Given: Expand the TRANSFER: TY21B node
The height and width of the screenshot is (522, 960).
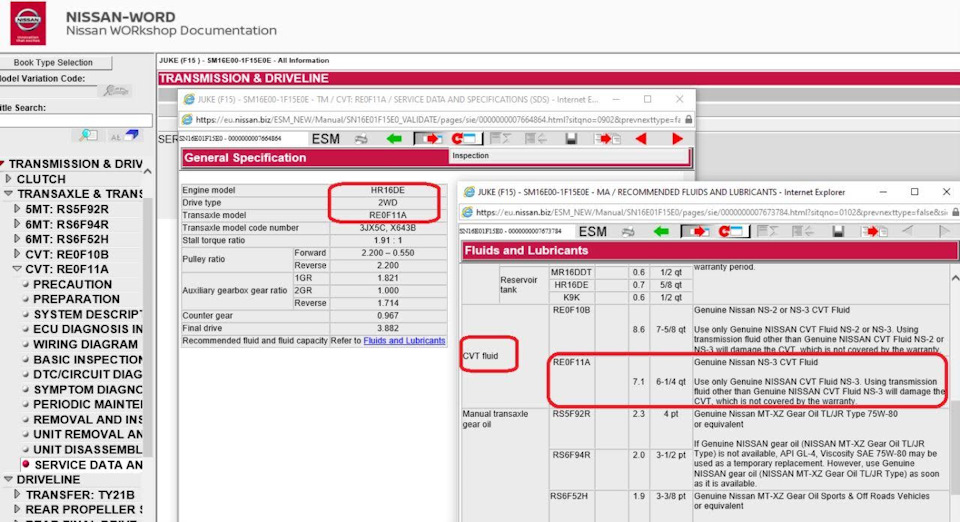Looking at the screenshot, I should (17, 494).
